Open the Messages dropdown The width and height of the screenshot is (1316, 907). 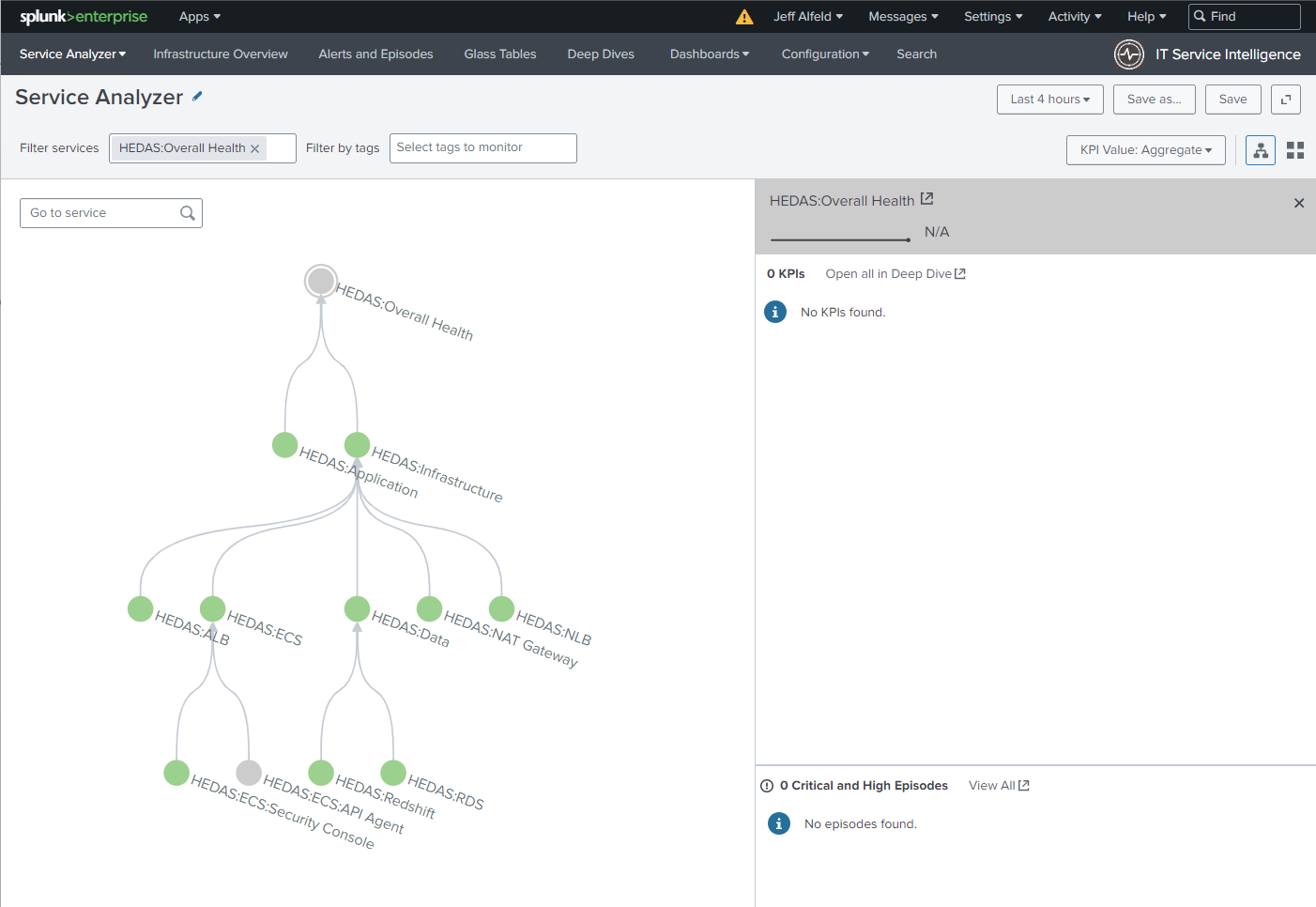pyautogui.click(x=903, y=17)
